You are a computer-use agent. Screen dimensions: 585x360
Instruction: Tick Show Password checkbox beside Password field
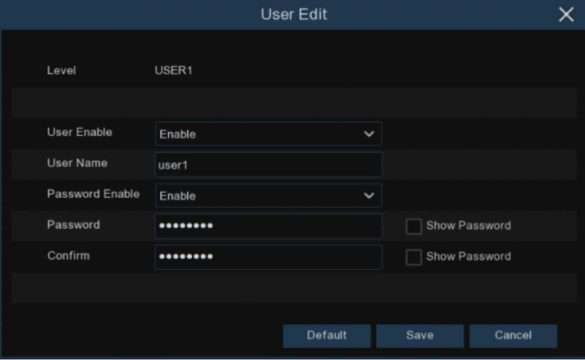point(414,226)
